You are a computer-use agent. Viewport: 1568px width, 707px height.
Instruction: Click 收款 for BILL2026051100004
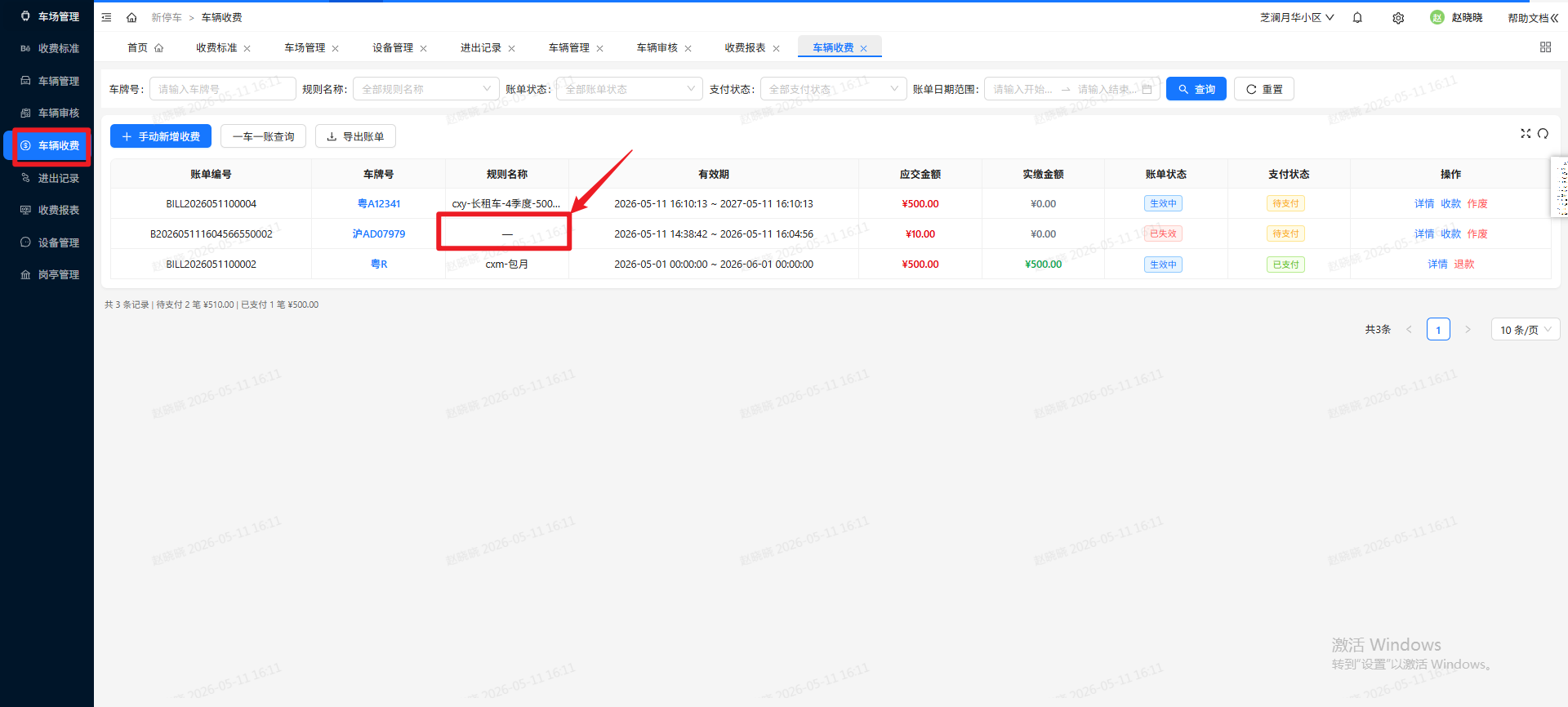(x=1450, y=203)
